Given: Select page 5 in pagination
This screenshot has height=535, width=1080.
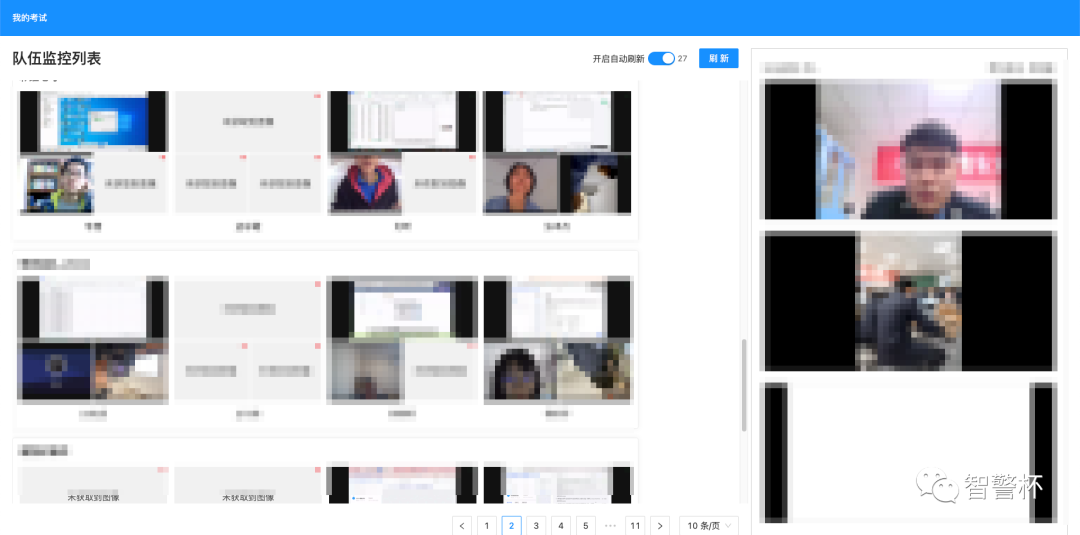Looking at the screenshot, I should [585, 526].
